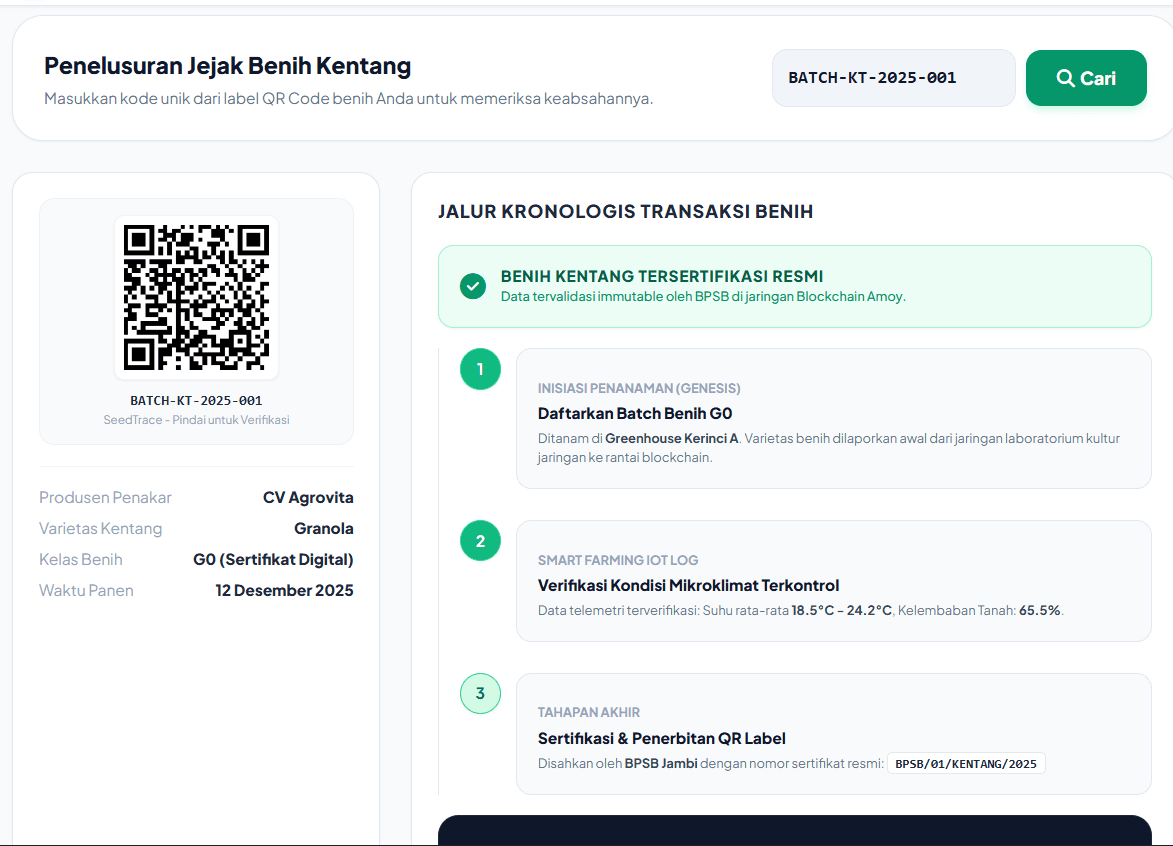Click the 65.5% soil humidity value

pyautogui.click(x=1040, y=610)
